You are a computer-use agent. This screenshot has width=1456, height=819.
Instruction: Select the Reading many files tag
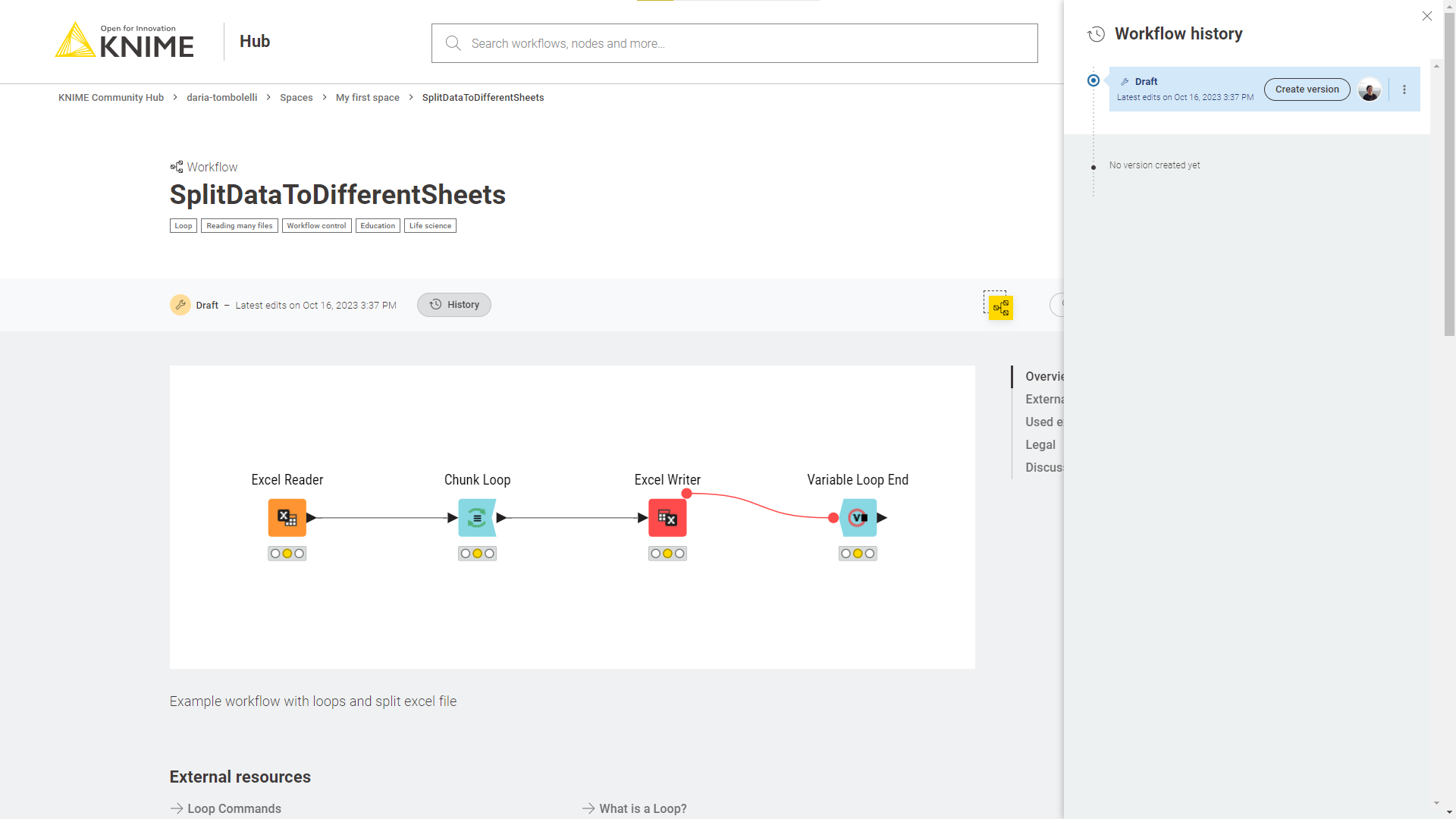coord(240,226)
